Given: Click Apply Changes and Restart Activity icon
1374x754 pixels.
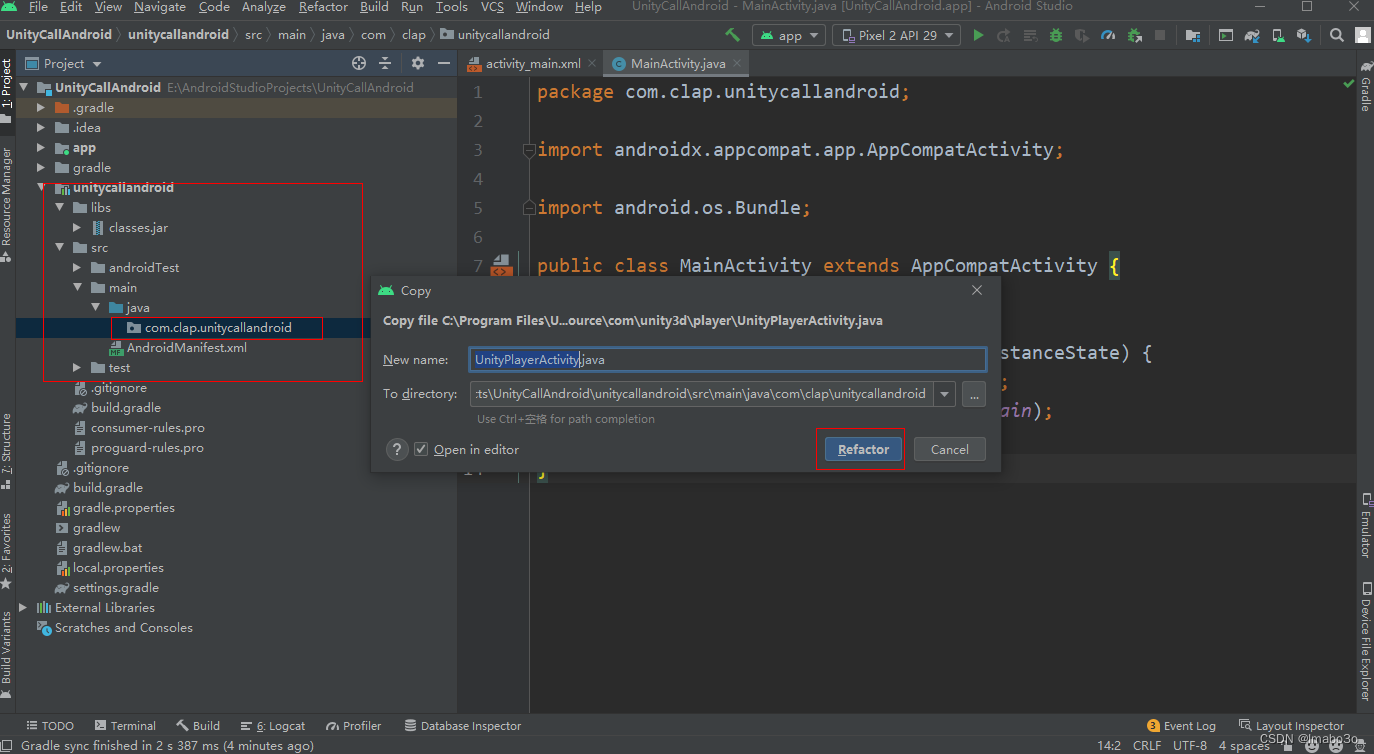Looking at the screenshot, I should pos(1004,35).
